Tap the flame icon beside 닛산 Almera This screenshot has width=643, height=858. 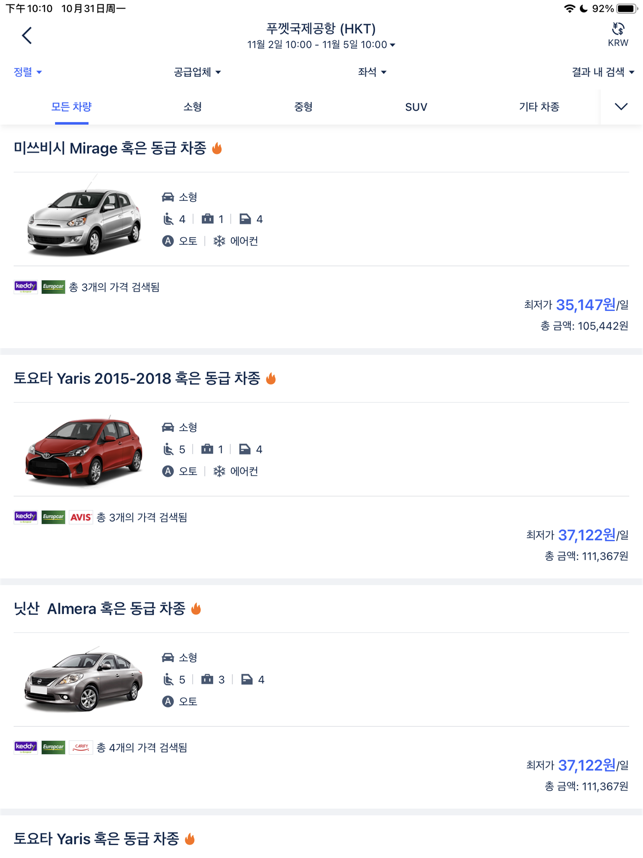196,609
